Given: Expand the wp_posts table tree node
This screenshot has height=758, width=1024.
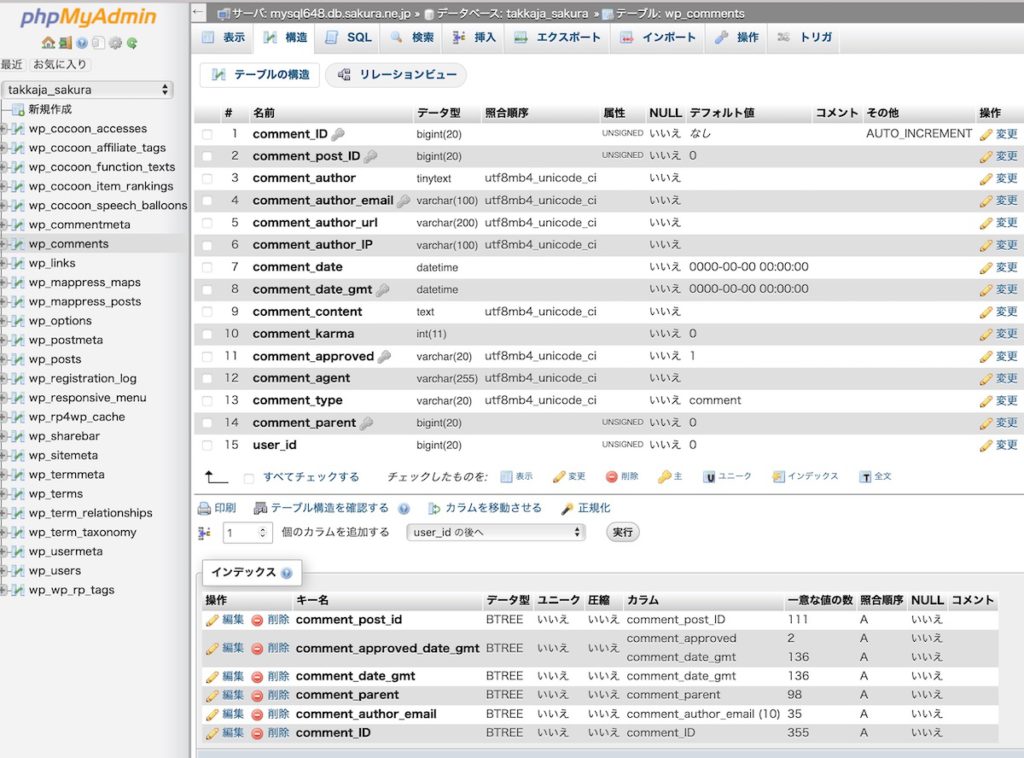Looking at the screenshot, I should (5, 359).
